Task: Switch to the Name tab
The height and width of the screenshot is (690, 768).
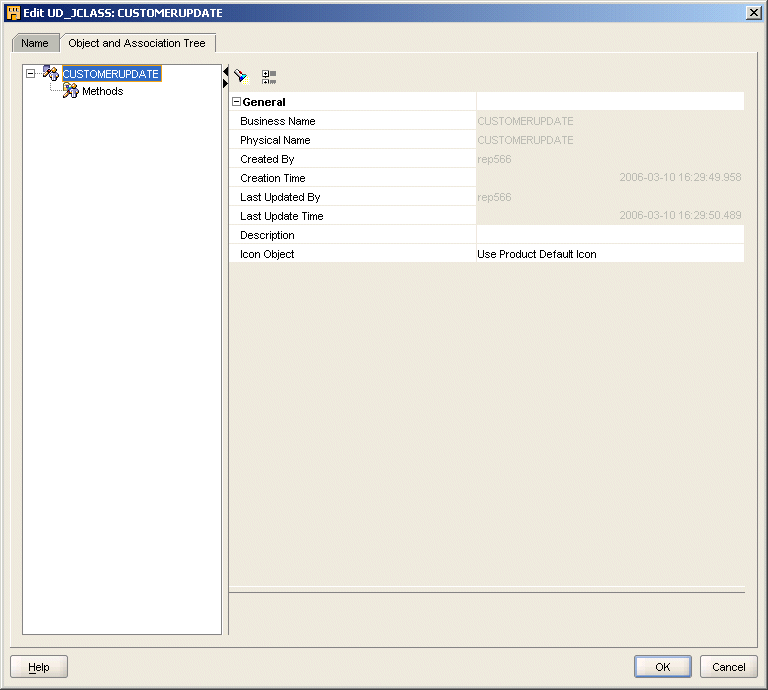Action: (35, 43)
